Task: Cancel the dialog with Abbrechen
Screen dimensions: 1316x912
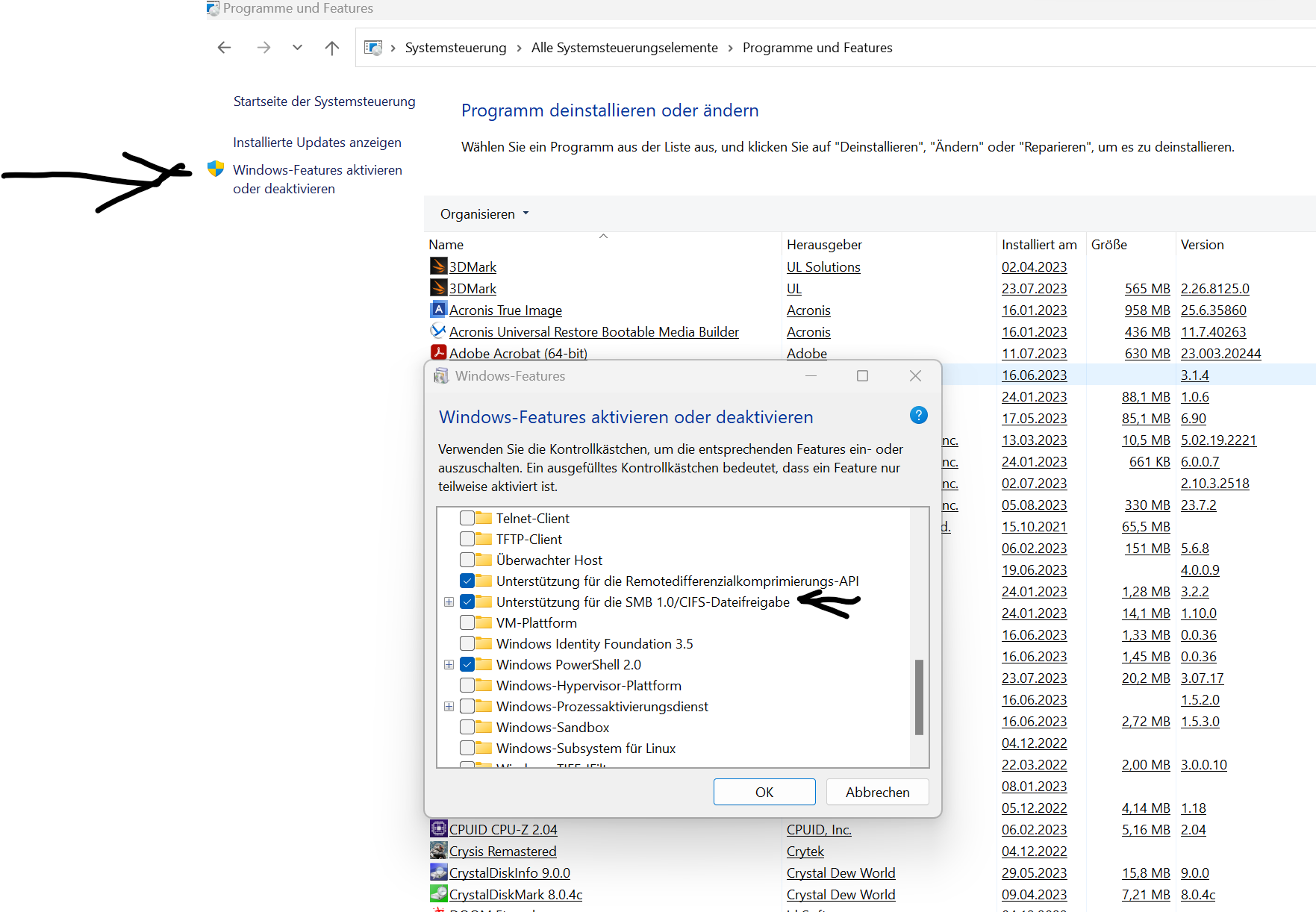Action: 878,792
